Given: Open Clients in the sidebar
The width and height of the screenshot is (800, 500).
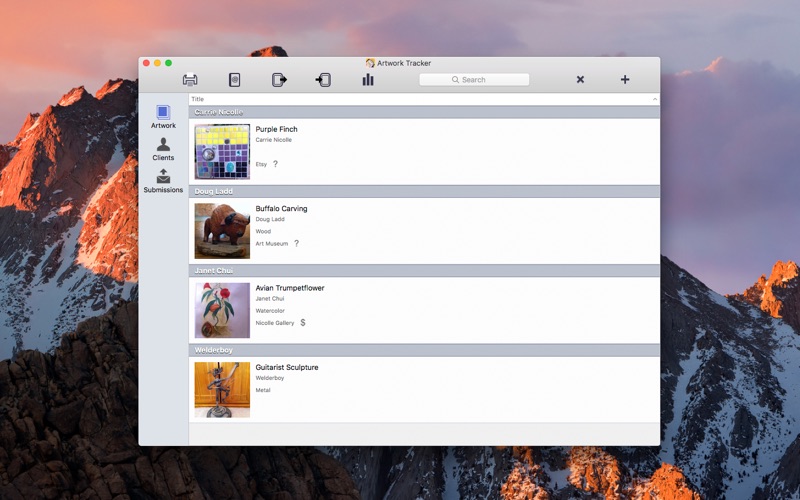Looking at the screenshot, I should tap(163, 149).
